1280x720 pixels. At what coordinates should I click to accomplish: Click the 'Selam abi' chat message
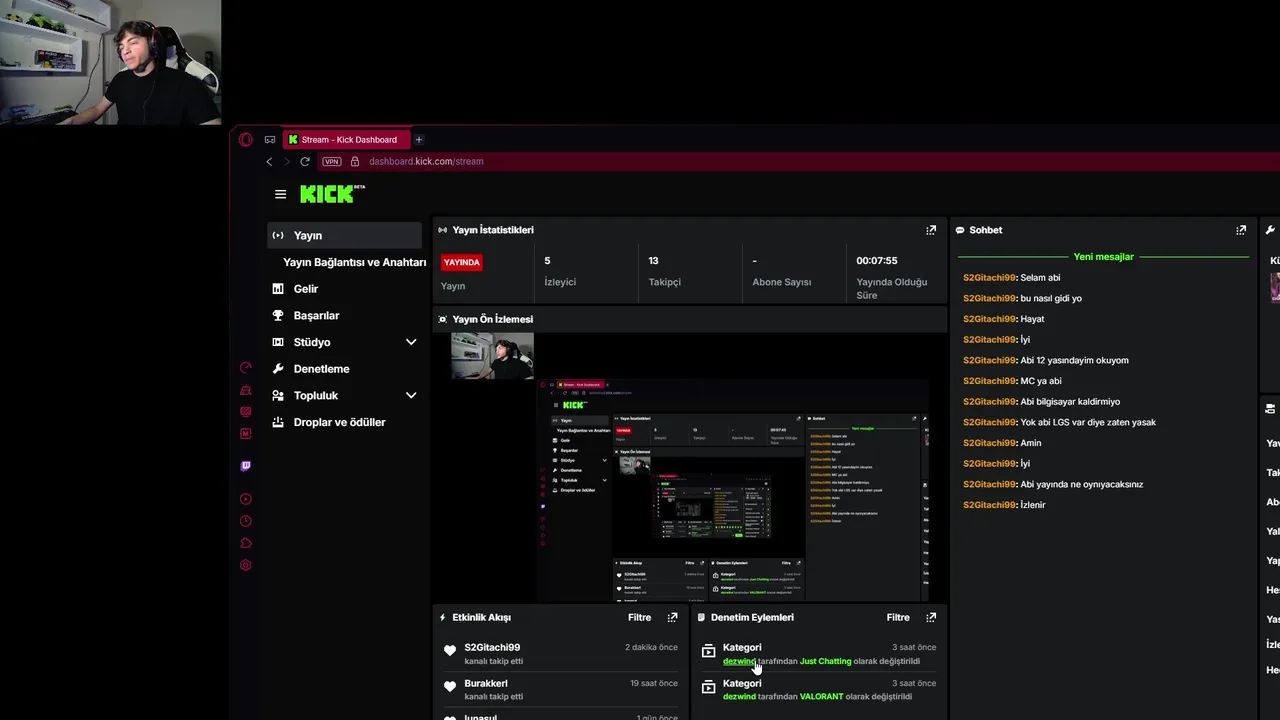coord(1040,278)
